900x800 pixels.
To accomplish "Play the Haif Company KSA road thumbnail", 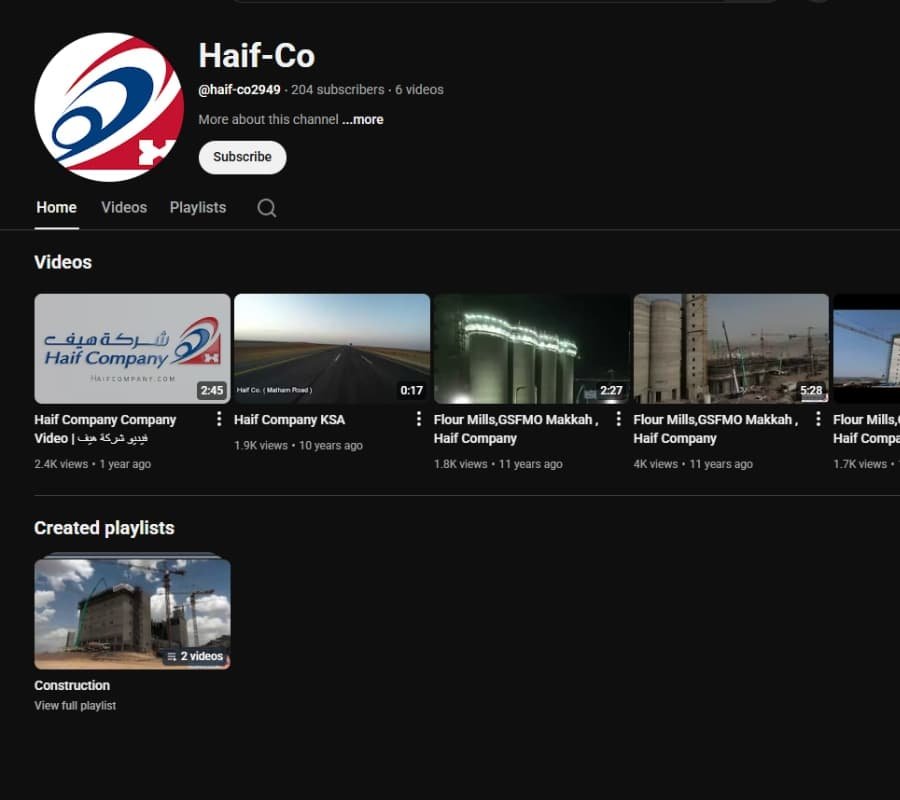I will click(332, 348).
